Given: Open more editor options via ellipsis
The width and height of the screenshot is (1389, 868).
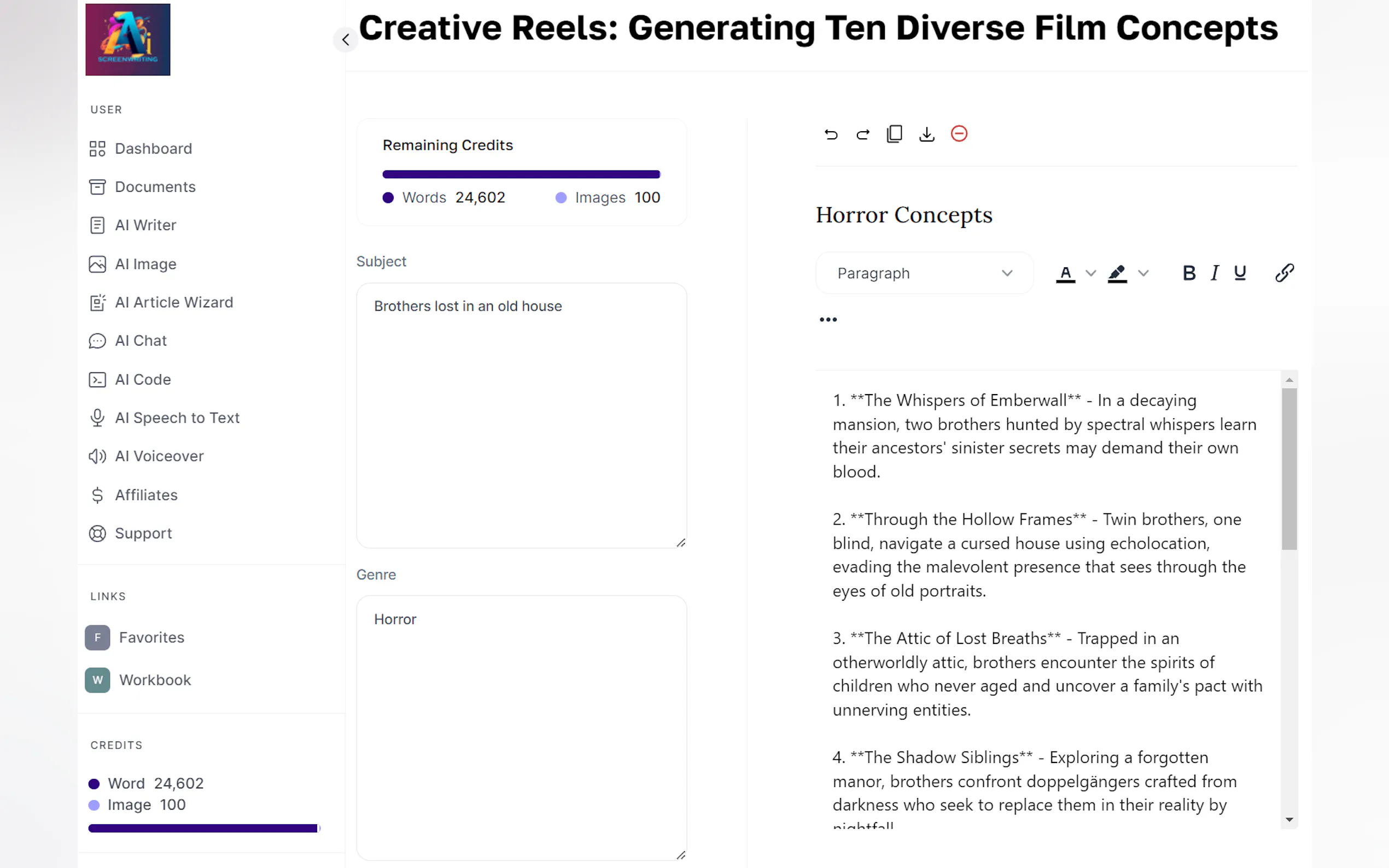Looking at the screenshot, I should [827, 319].
